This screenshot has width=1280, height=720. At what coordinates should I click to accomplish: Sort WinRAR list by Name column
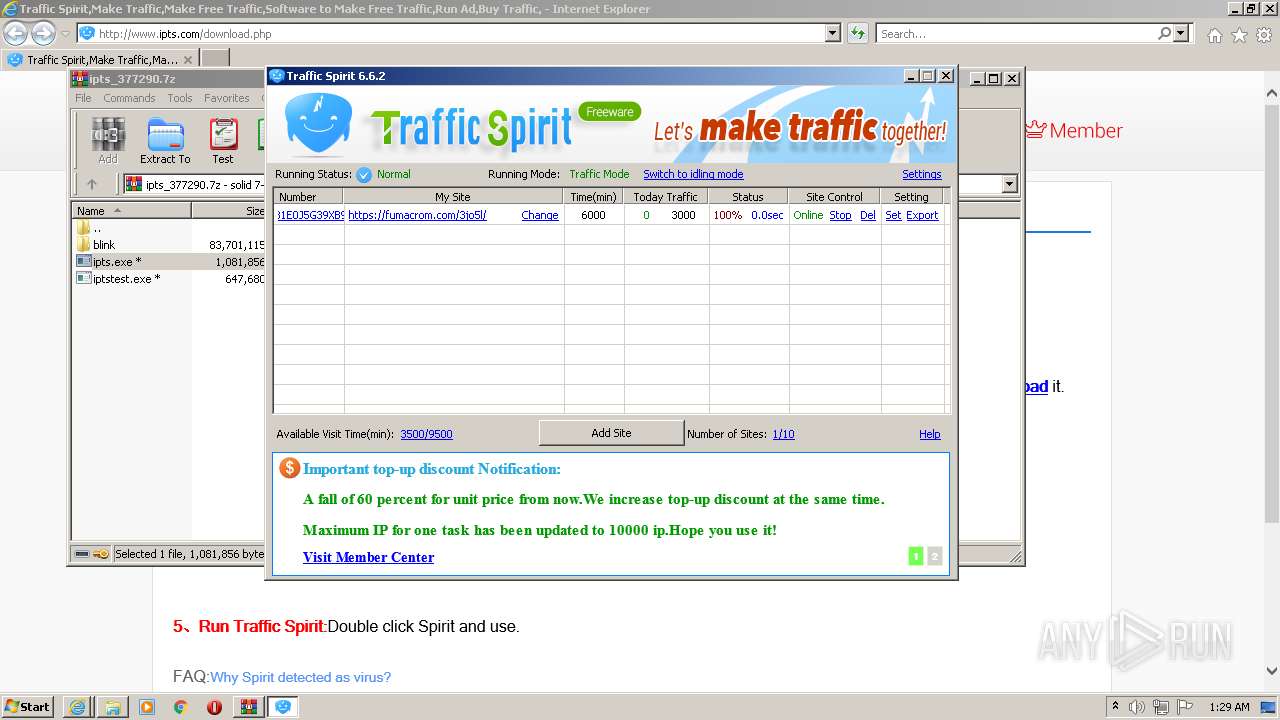coord(131,210)
